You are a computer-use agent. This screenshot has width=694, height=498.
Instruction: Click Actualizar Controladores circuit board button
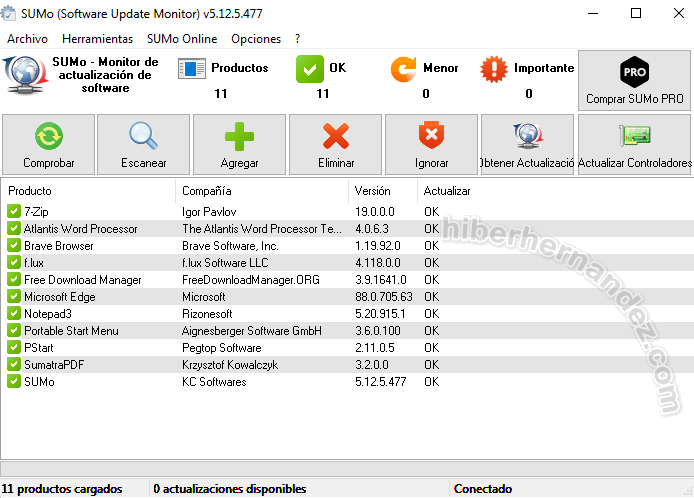pos(635,144)
